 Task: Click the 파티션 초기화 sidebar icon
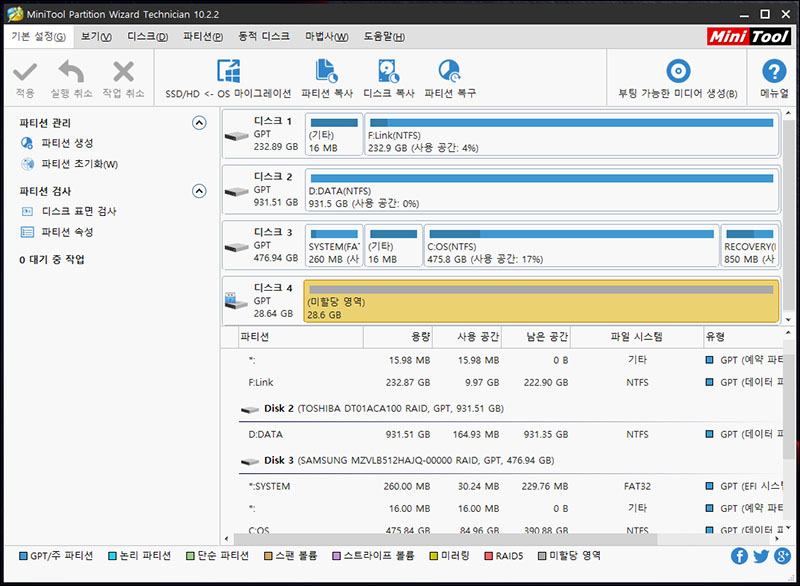(27, 164)
